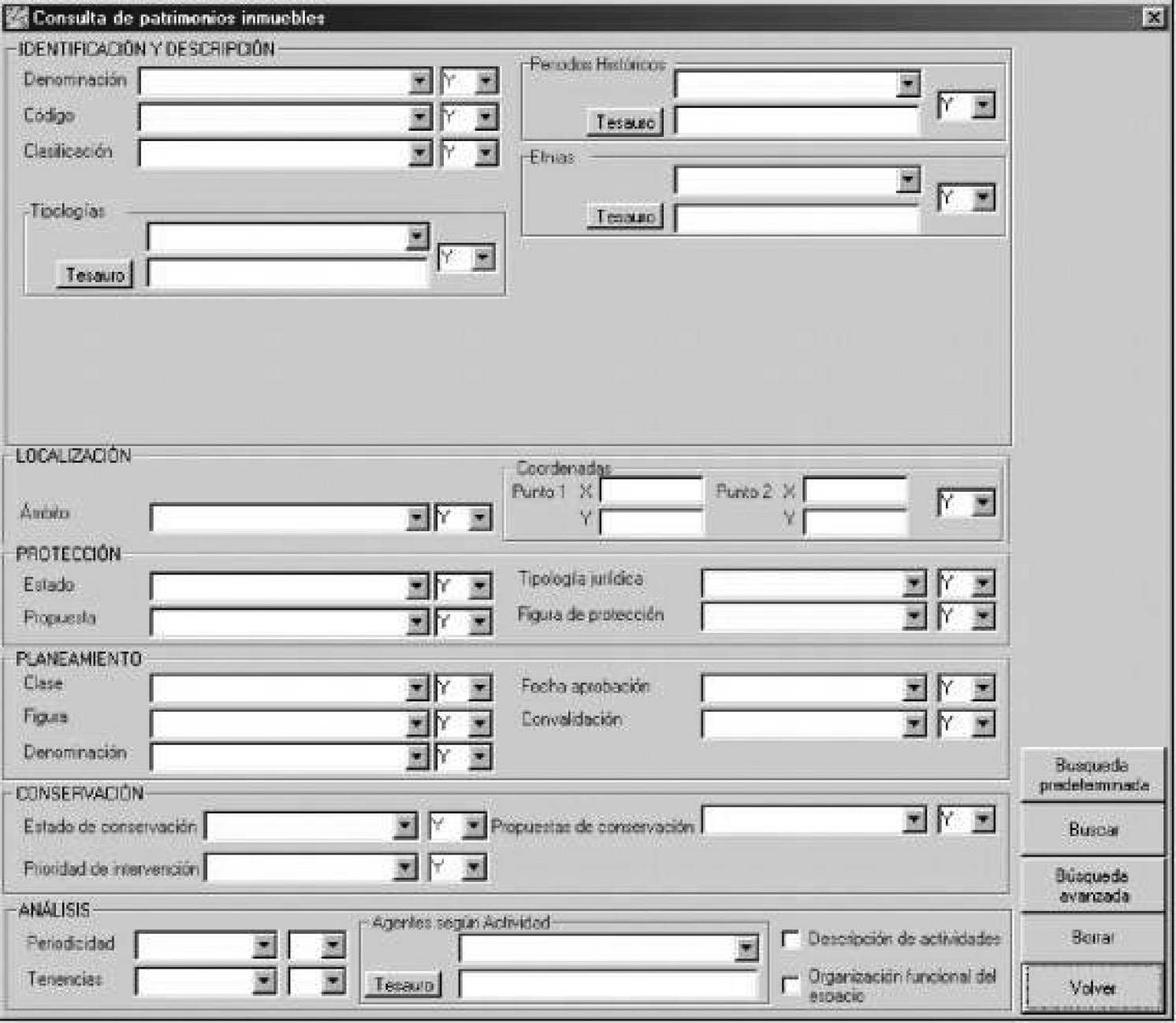Expand the Figura de protección dropdown
1176x1023 pixels.
[x=914, y=616]
